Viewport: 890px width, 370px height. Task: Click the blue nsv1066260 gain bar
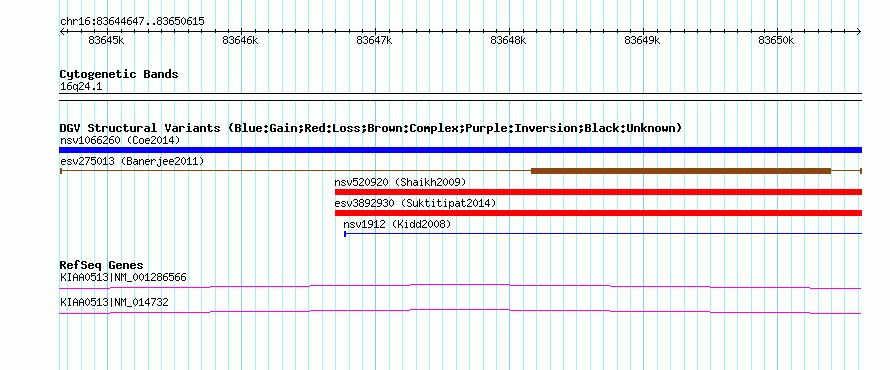(460, 150)
